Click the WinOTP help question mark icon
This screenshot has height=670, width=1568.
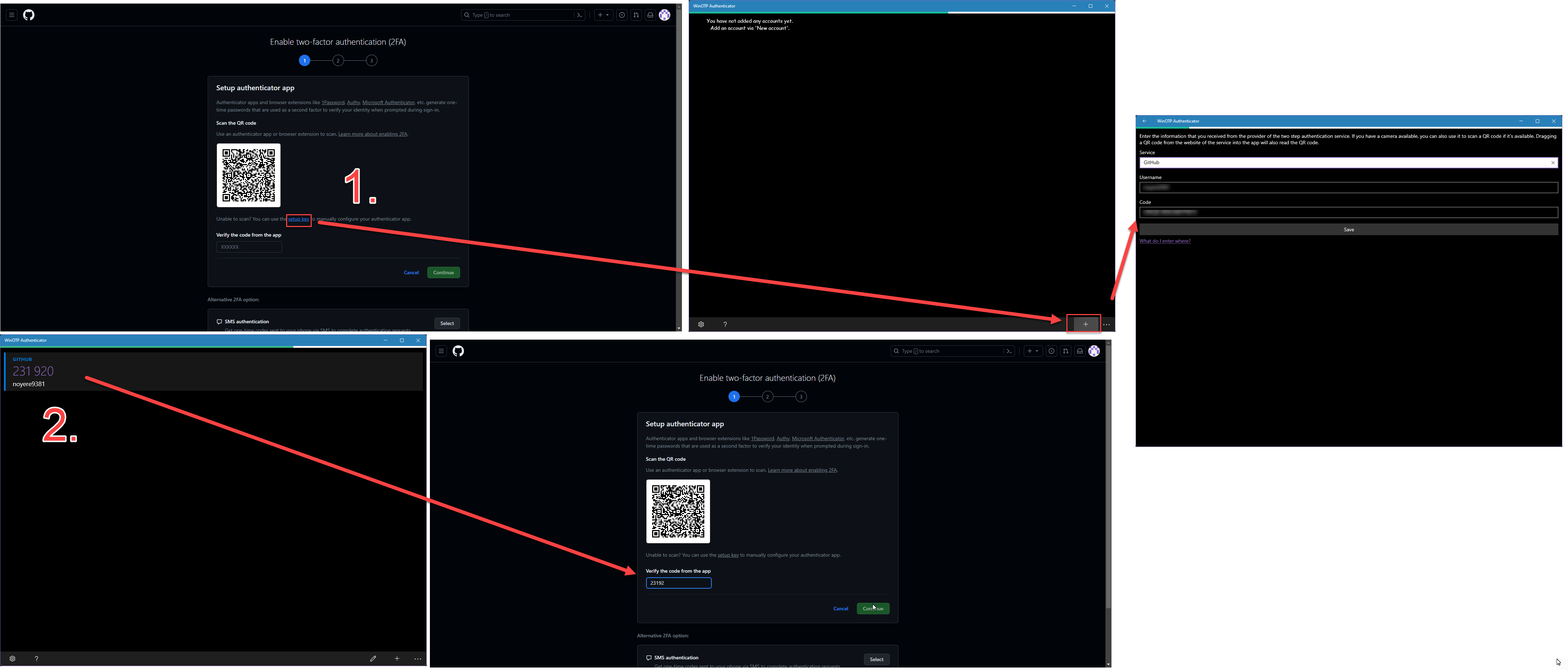725,324
